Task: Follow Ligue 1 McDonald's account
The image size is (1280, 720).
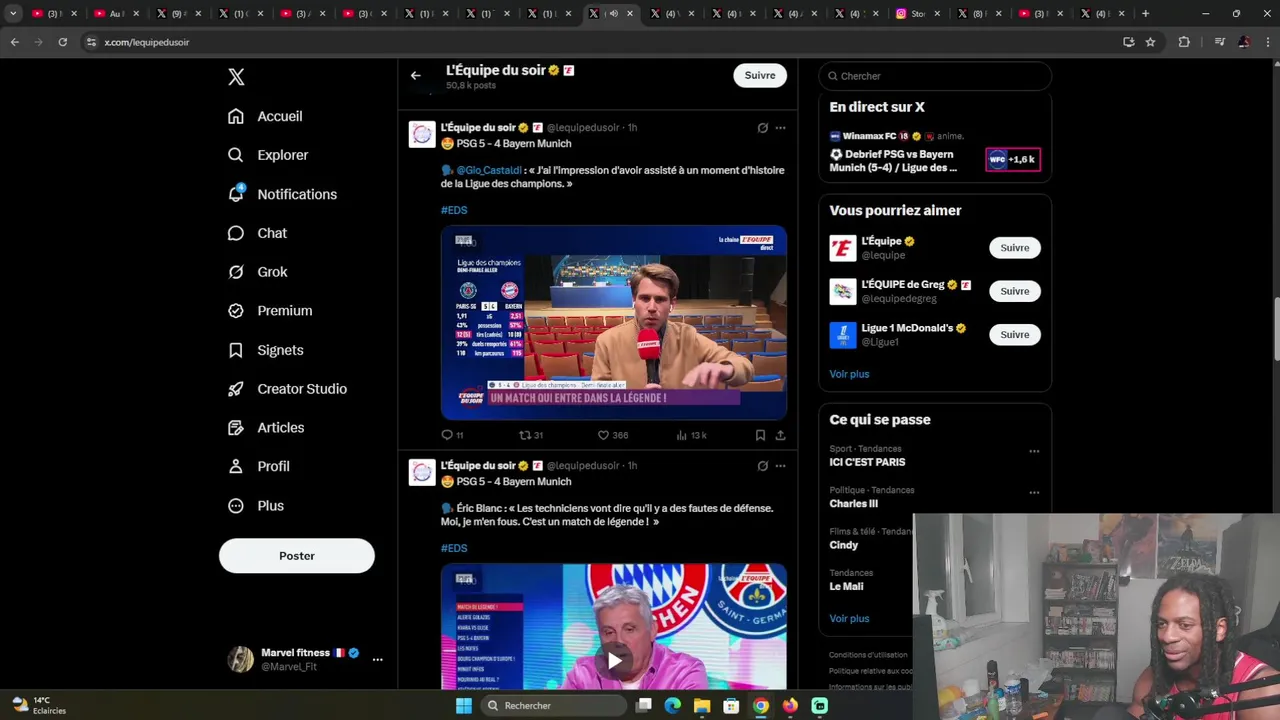Action: tap(1014, 335)
